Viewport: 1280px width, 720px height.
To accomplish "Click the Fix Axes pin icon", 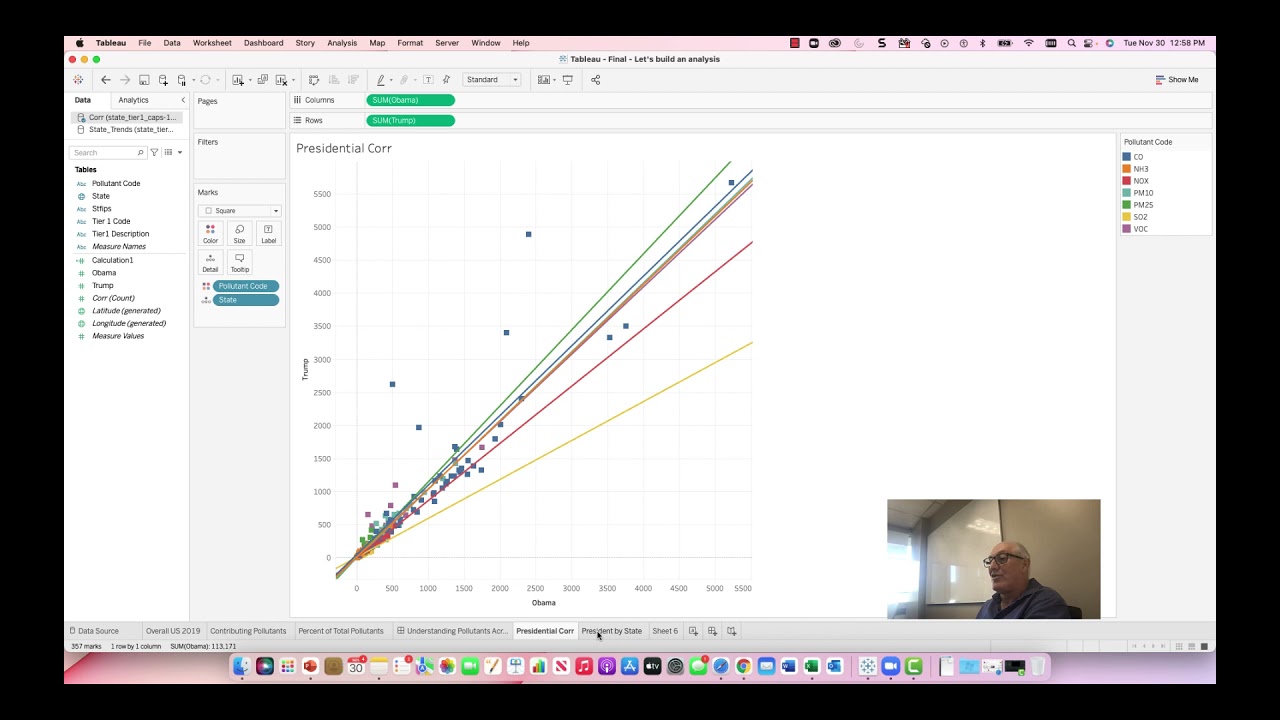I will [446, 80].
